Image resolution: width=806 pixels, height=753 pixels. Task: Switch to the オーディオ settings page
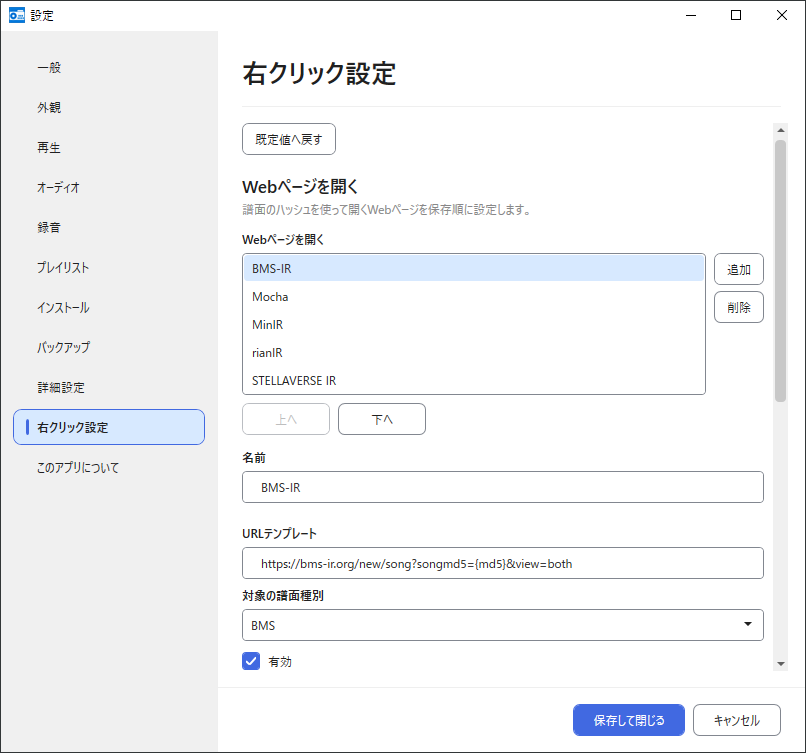point(108,188)
